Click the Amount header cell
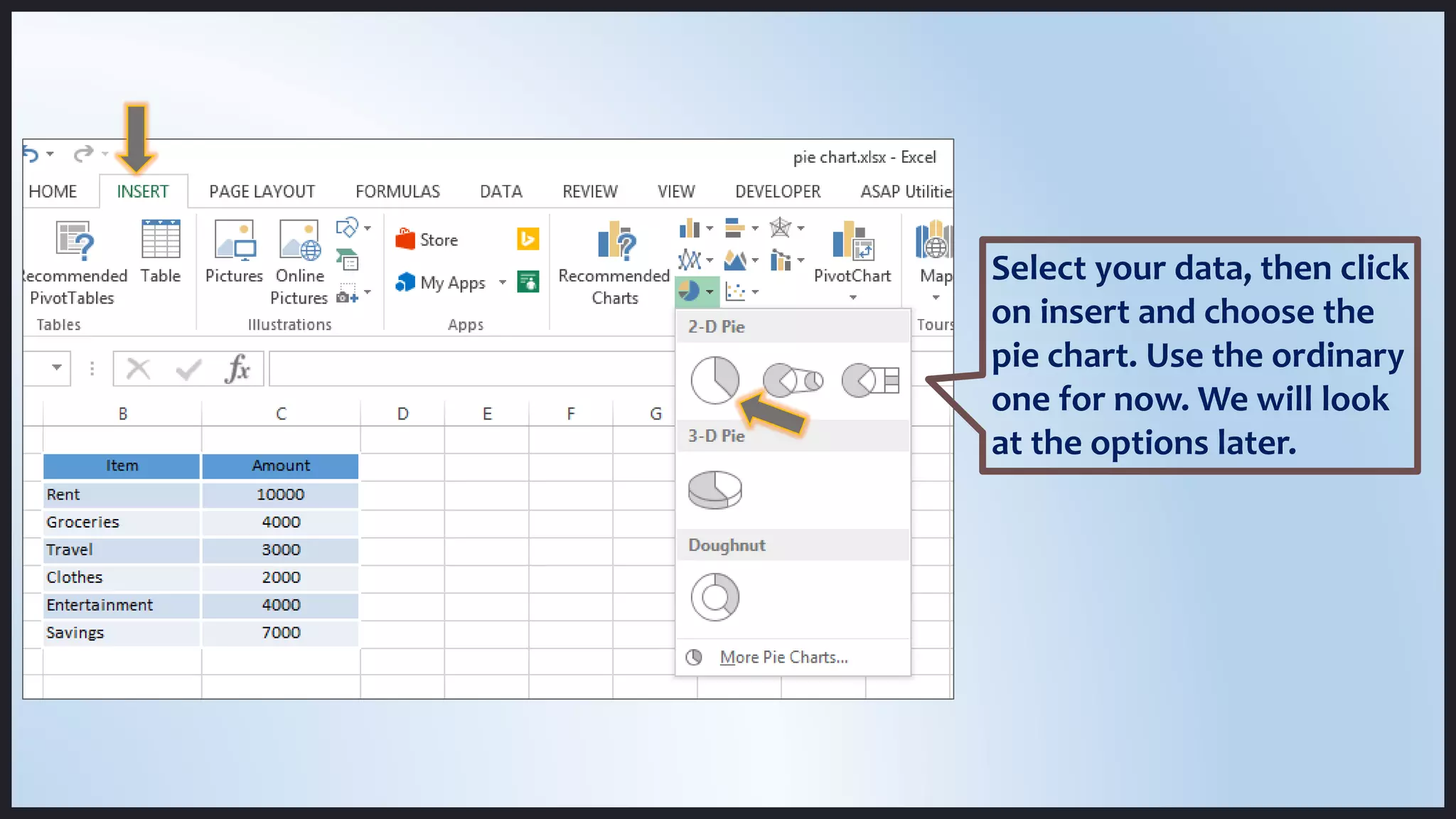The height and width of the screenshot is (819, 1456). click(281, 466)
